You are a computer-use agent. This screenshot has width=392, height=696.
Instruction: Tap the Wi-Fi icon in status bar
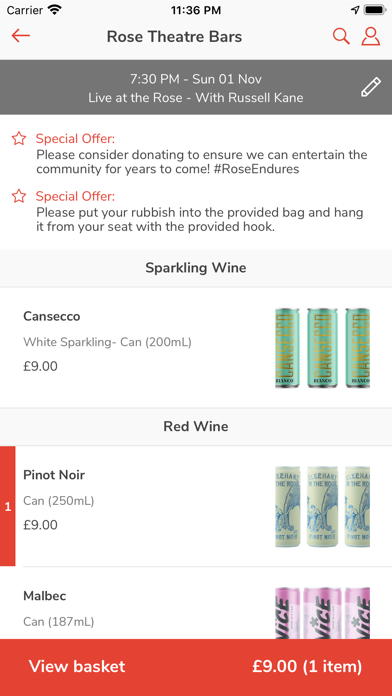click(x=55, y=10)
